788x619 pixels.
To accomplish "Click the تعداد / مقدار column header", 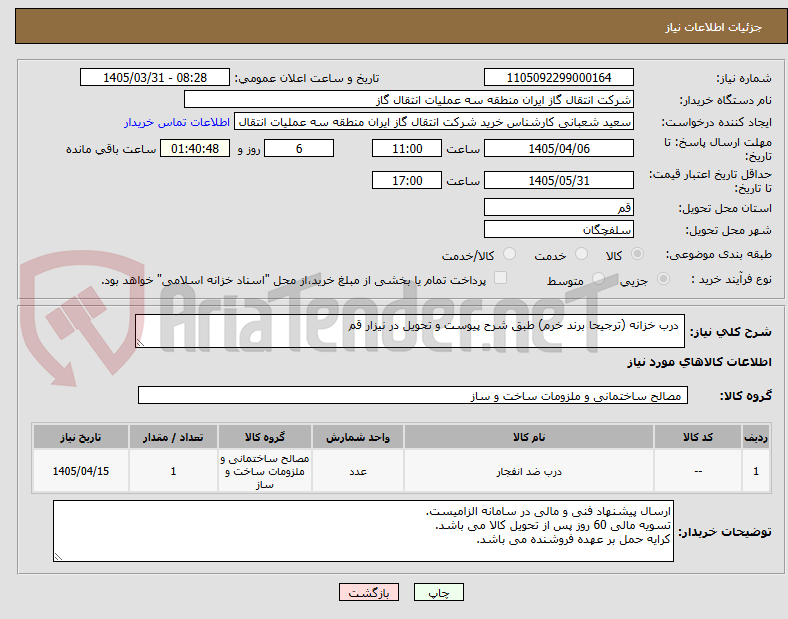I will point(173,437).
